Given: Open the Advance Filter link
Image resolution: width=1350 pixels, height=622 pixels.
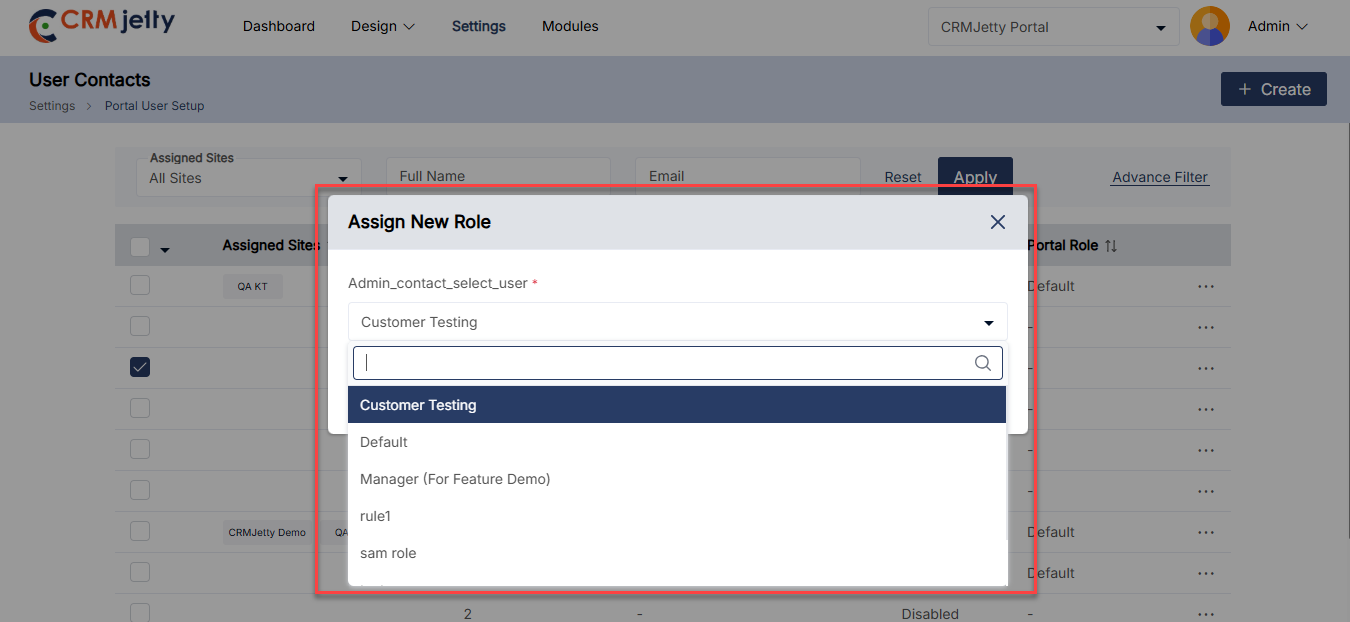Looking at the screenshot, I should click(1159, 177).
